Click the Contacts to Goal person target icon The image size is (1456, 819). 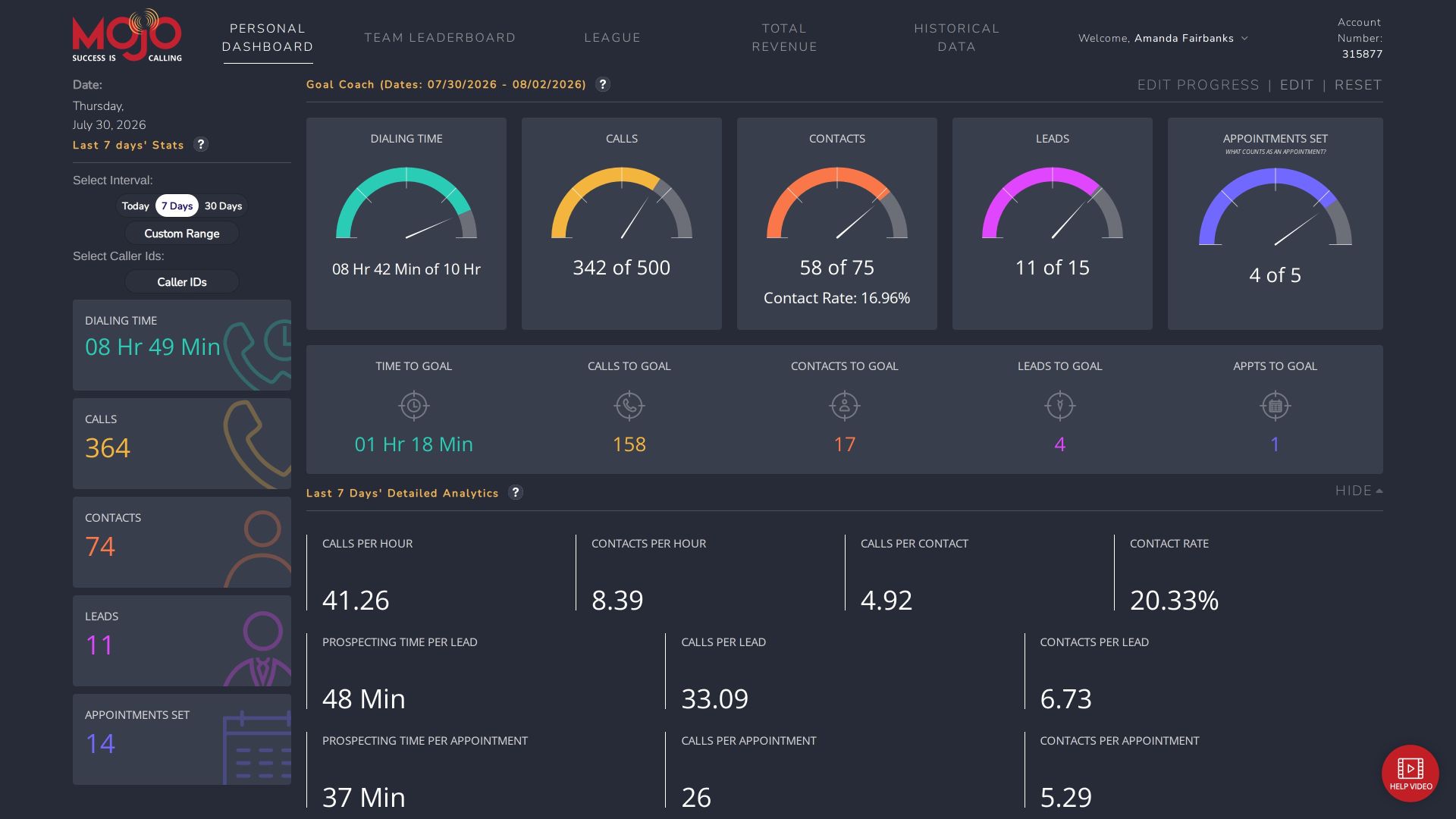(845, 406)
